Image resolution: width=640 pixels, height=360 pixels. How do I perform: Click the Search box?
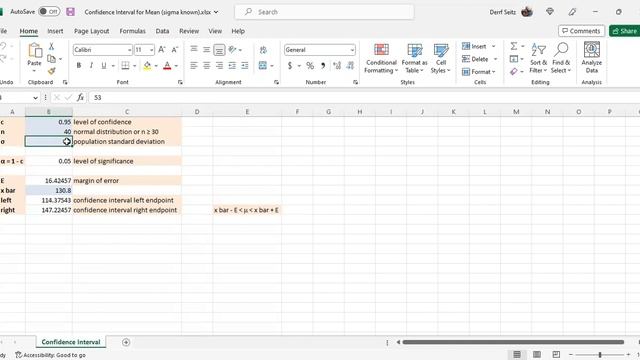pos(324,12)
